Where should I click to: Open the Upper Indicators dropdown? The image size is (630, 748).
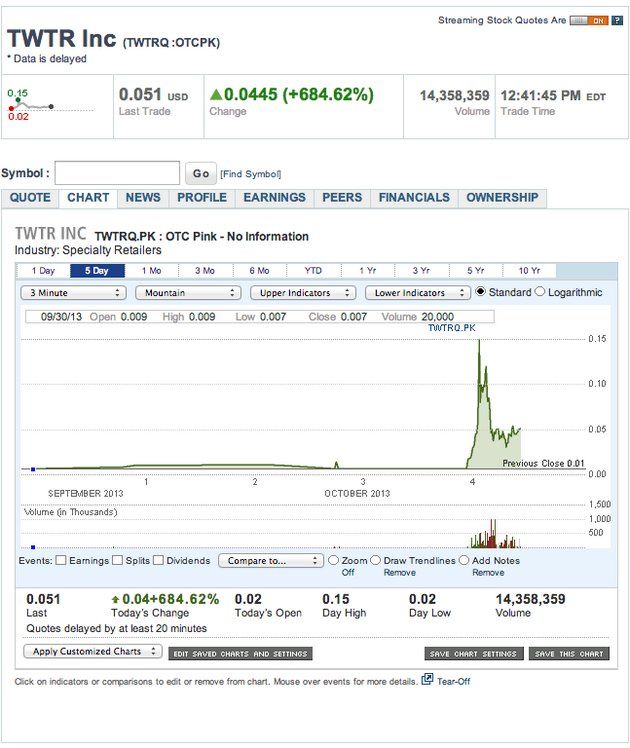[303, 292]
